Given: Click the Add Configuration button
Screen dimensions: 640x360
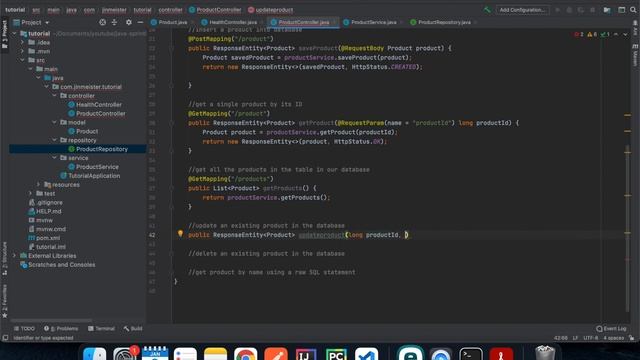Looking at the screenshot, I should coord(522,10).
